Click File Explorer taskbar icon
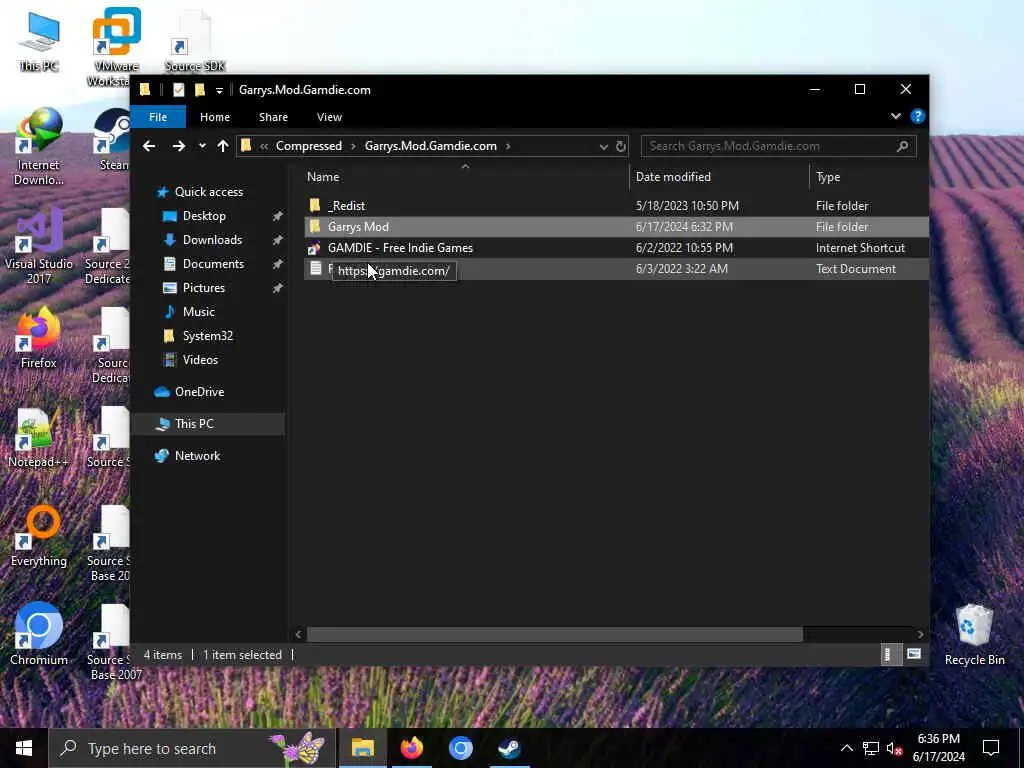Viewport: 1024px width, 768px height. tap(362, 748)
